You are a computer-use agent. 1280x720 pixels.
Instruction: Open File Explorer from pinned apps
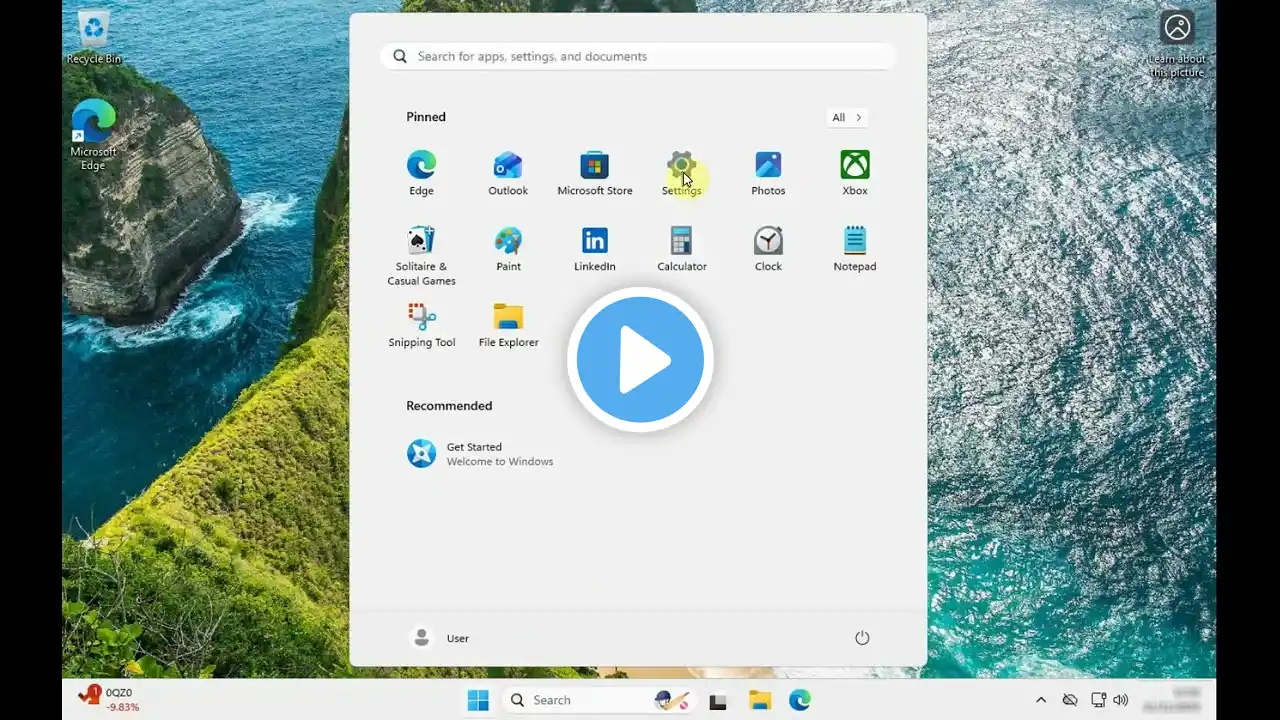[x=508, y=325]
